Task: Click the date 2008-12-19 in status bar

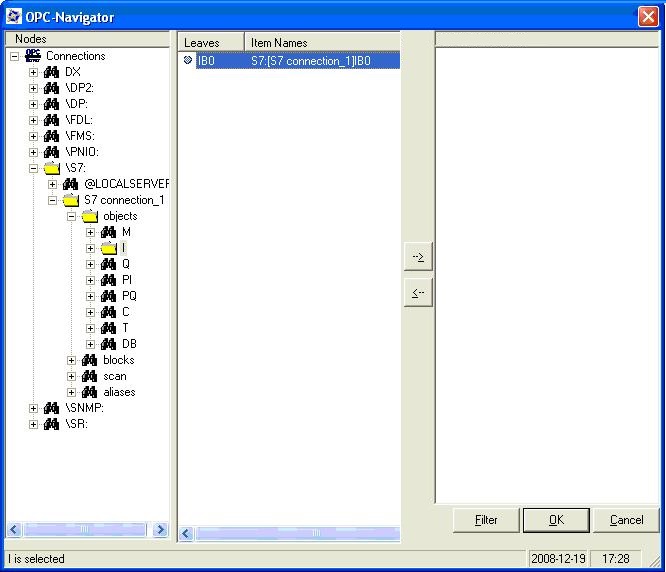Action: point(558,558)
